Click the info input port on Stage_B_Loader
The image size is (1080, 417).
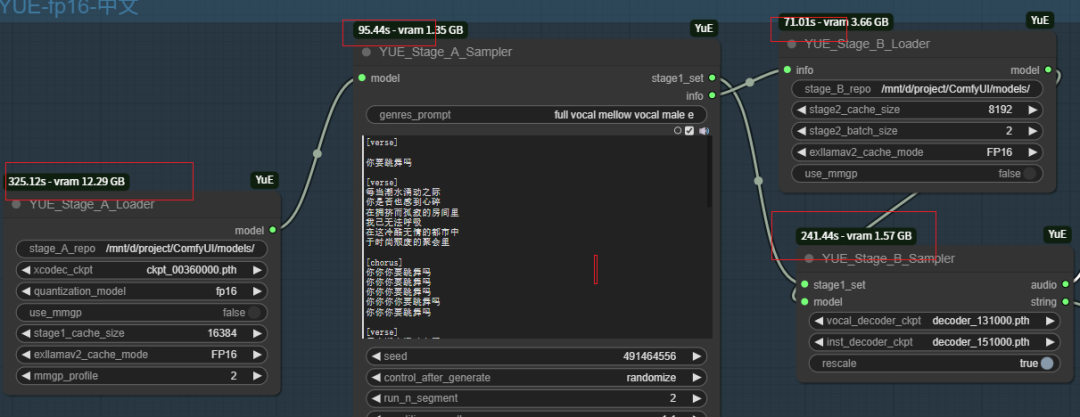coord(787,70)
